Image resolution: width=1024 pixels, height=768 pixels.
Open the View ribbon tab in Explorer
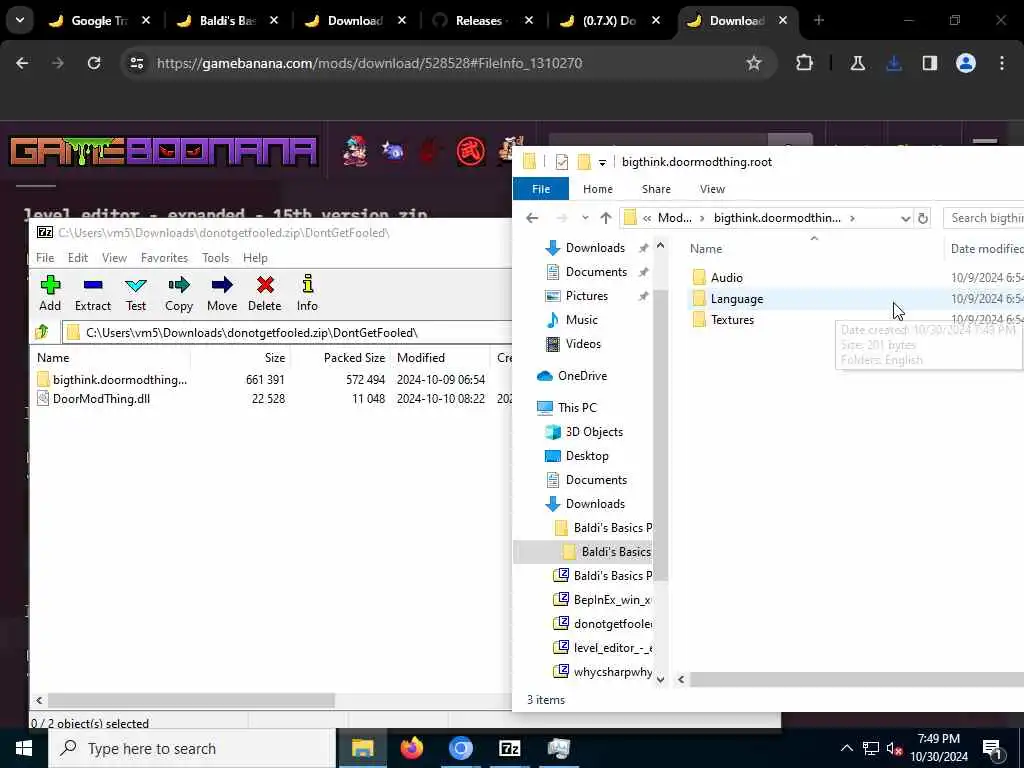click(x=712, y=189)
